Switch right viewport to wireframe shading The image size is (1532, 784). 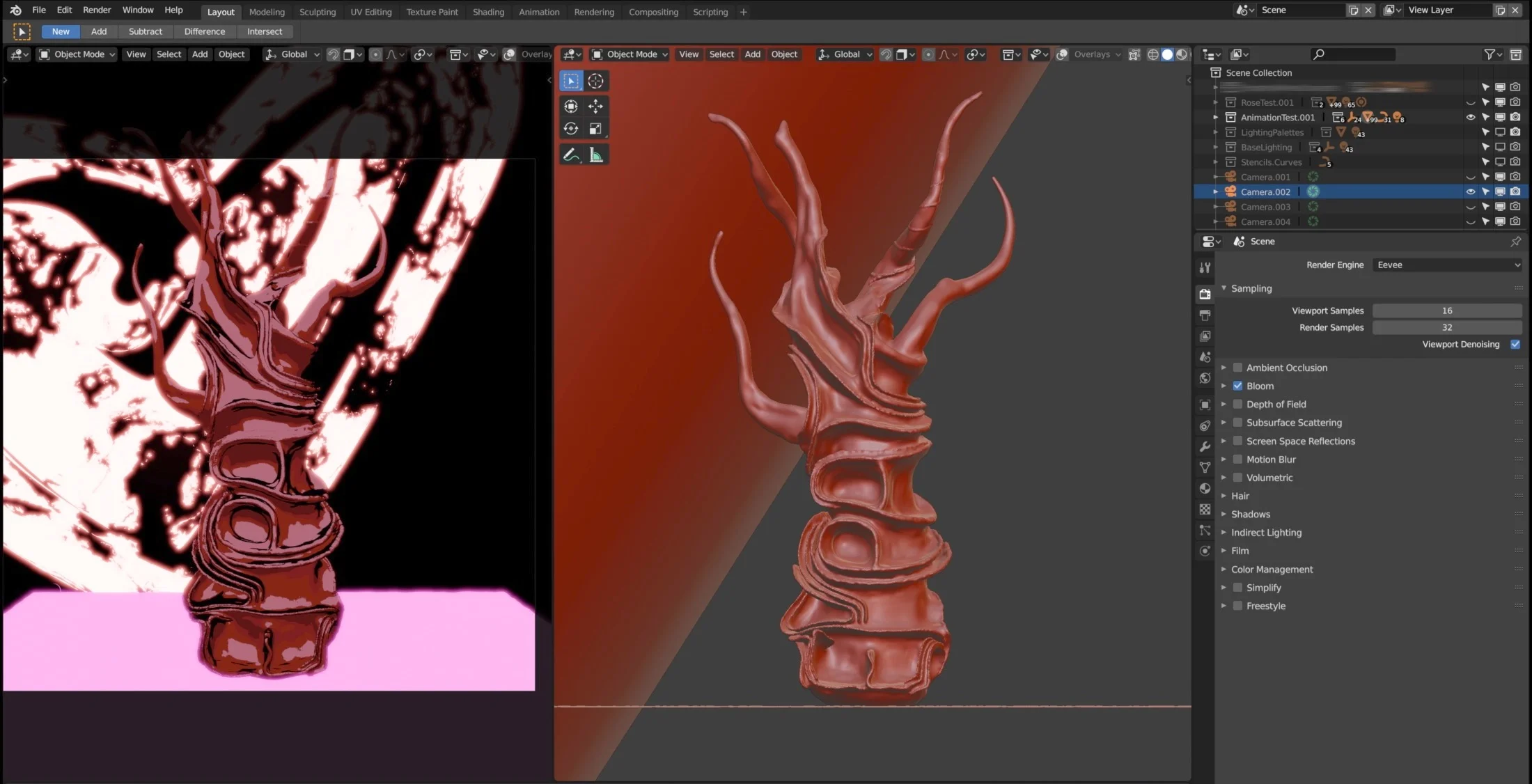pos(1153,54)
